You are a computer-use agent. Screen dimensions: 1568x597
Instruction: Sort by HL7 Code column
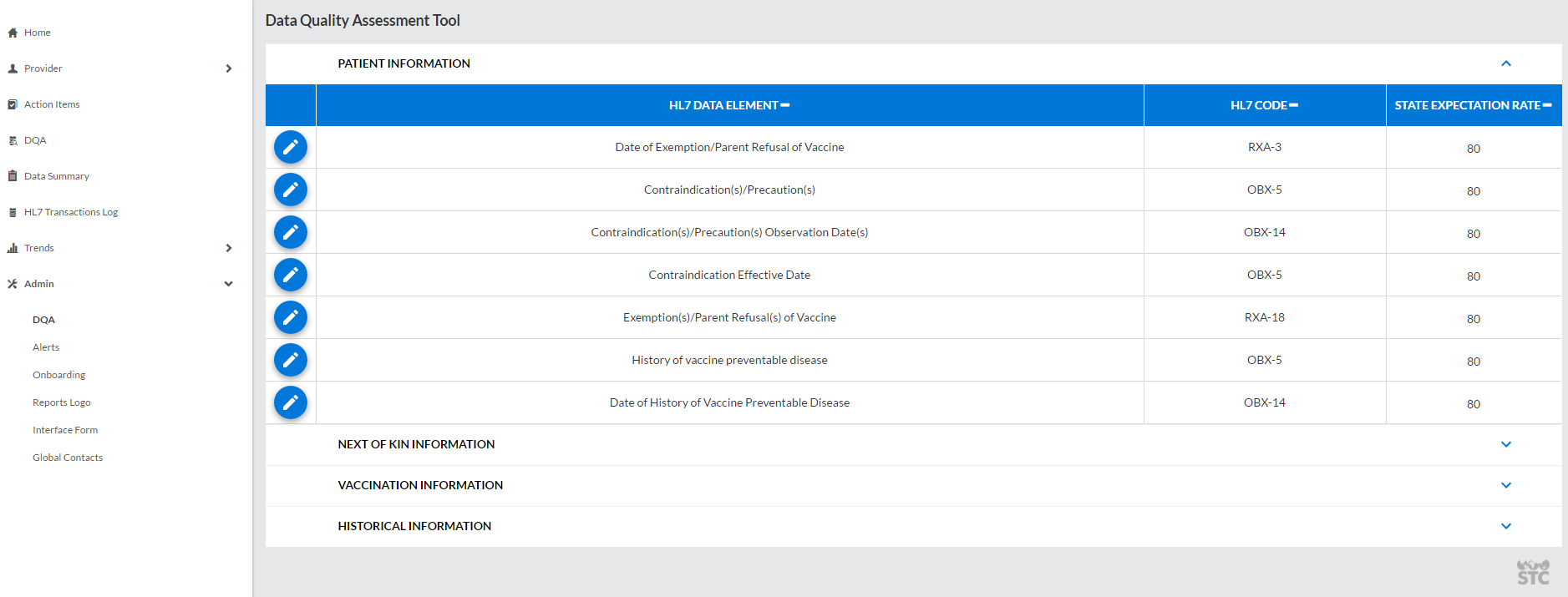(x=1264, y=105)
